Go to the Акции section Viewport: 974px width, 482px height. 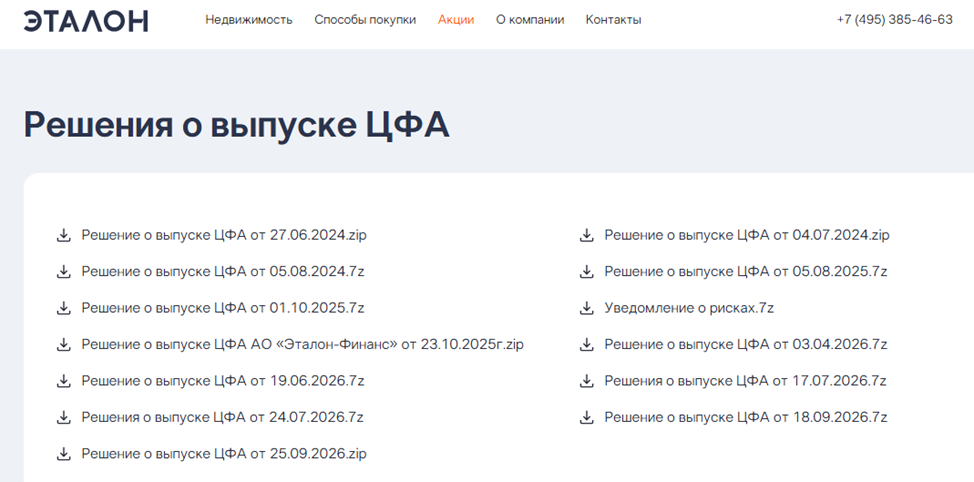tap(456, 20)
